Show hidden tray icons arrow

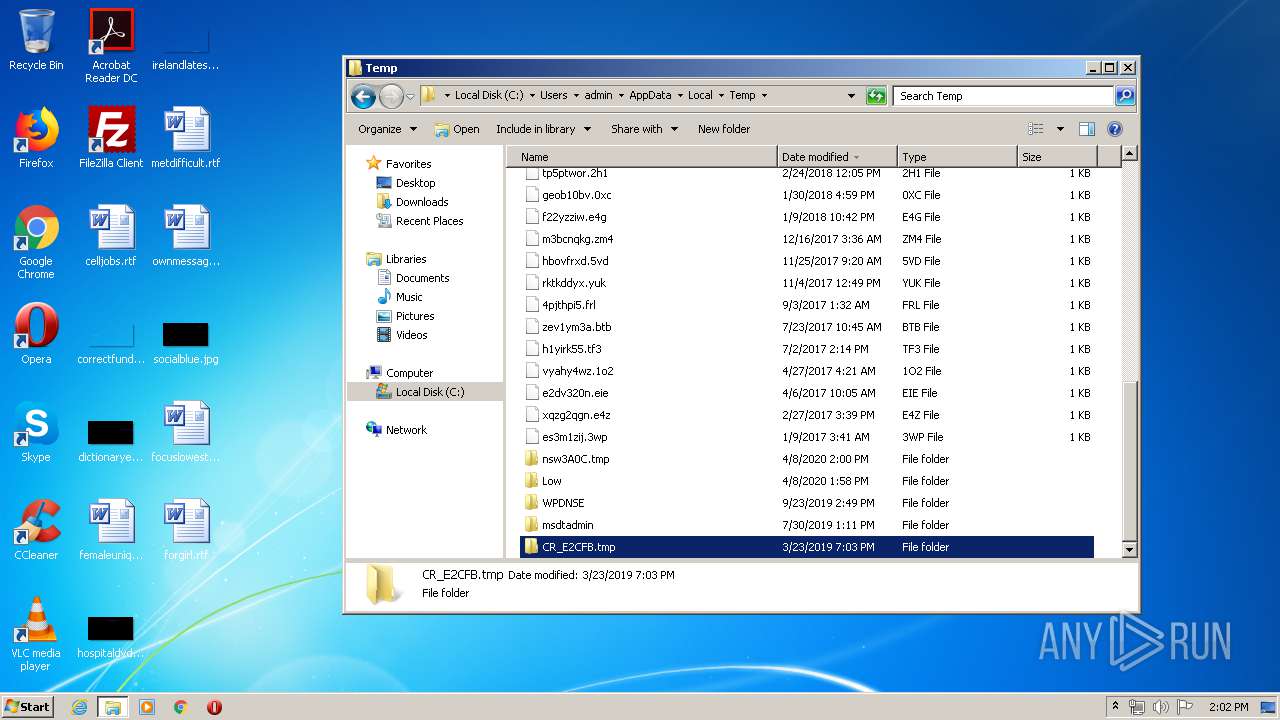(x=1115, y=706)
